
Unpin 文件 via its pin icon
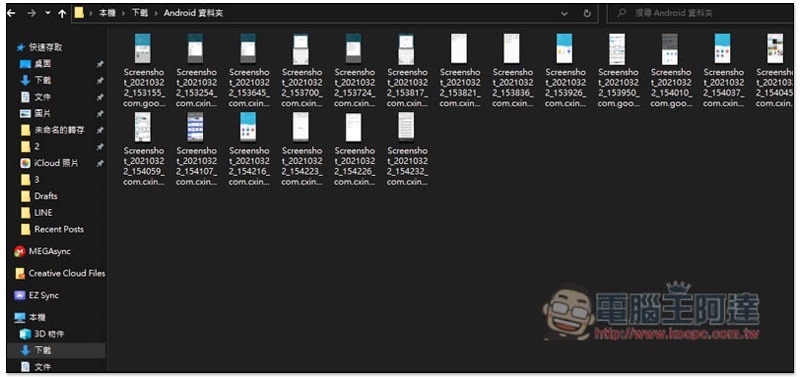pos(100,97)
